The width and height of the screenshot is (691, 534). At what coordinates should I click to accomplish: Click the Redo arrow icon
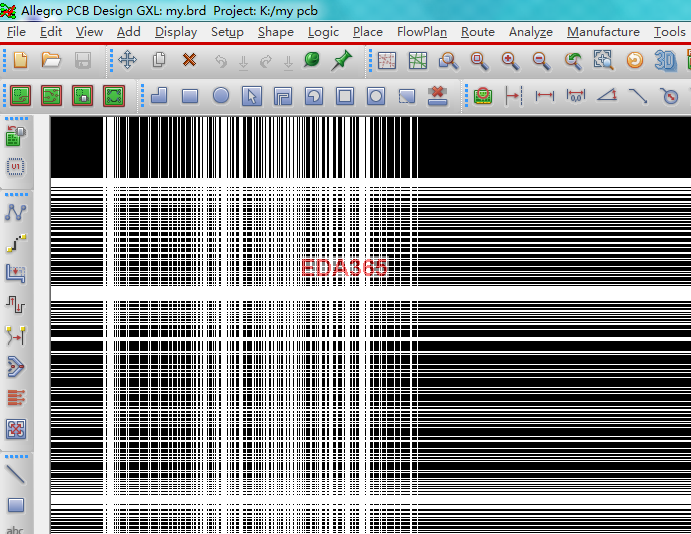click(x=266, y=62)
